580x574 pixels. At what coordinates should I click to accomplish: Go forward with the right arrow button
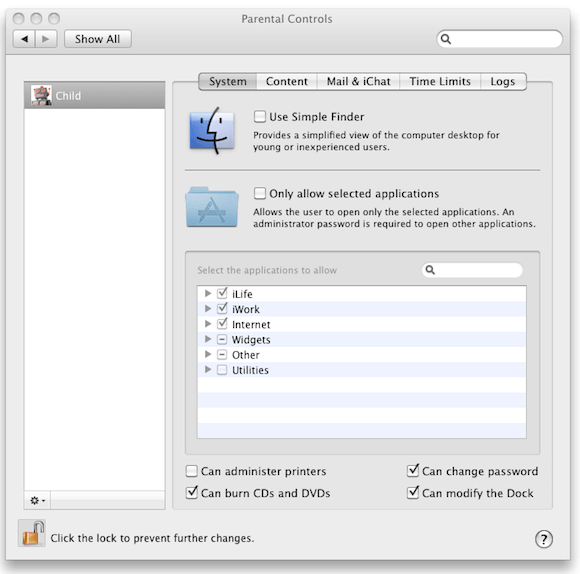pos(46,39)
